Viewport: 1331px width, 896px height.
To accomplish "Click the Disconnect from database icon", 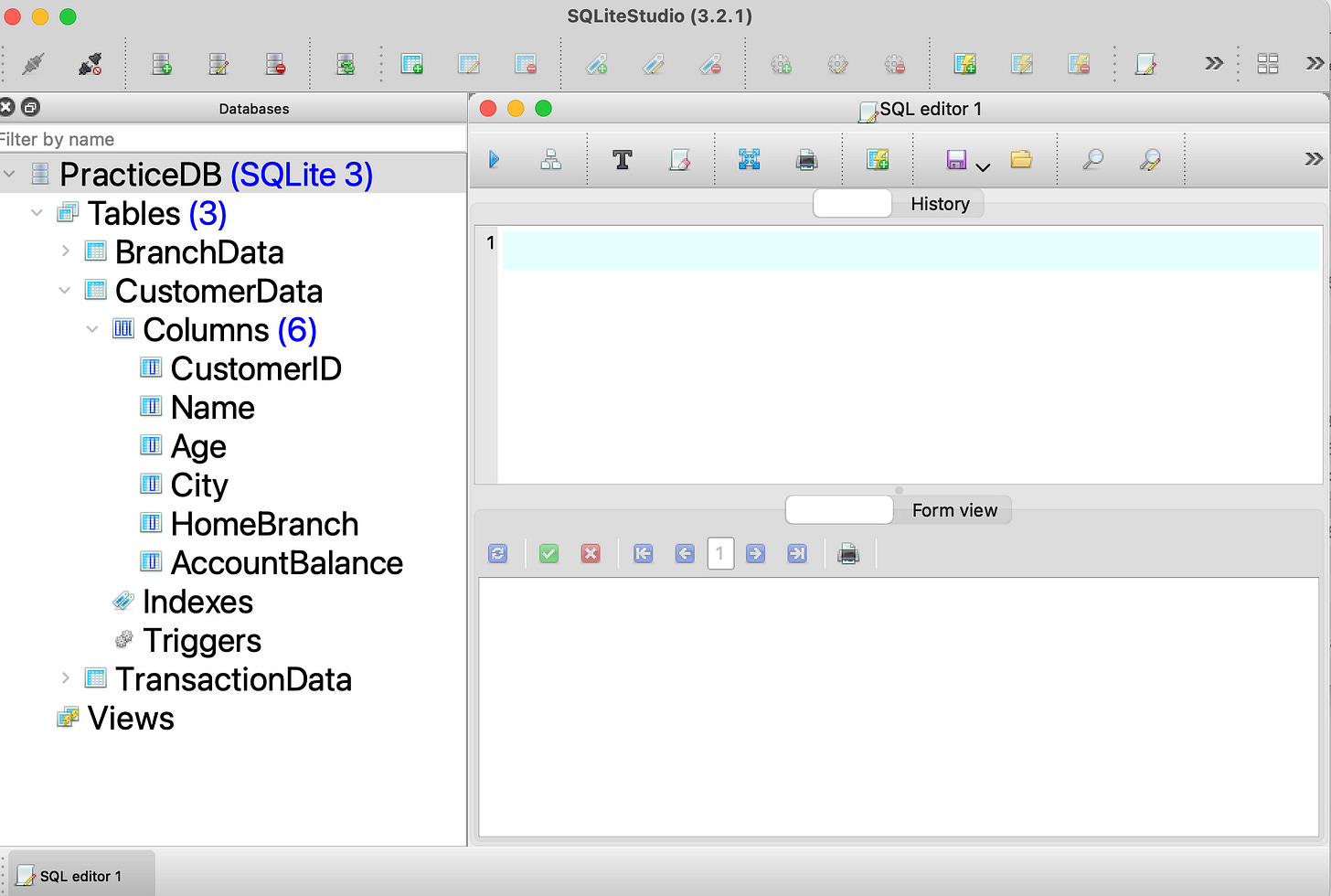I will tap(91, 64).
